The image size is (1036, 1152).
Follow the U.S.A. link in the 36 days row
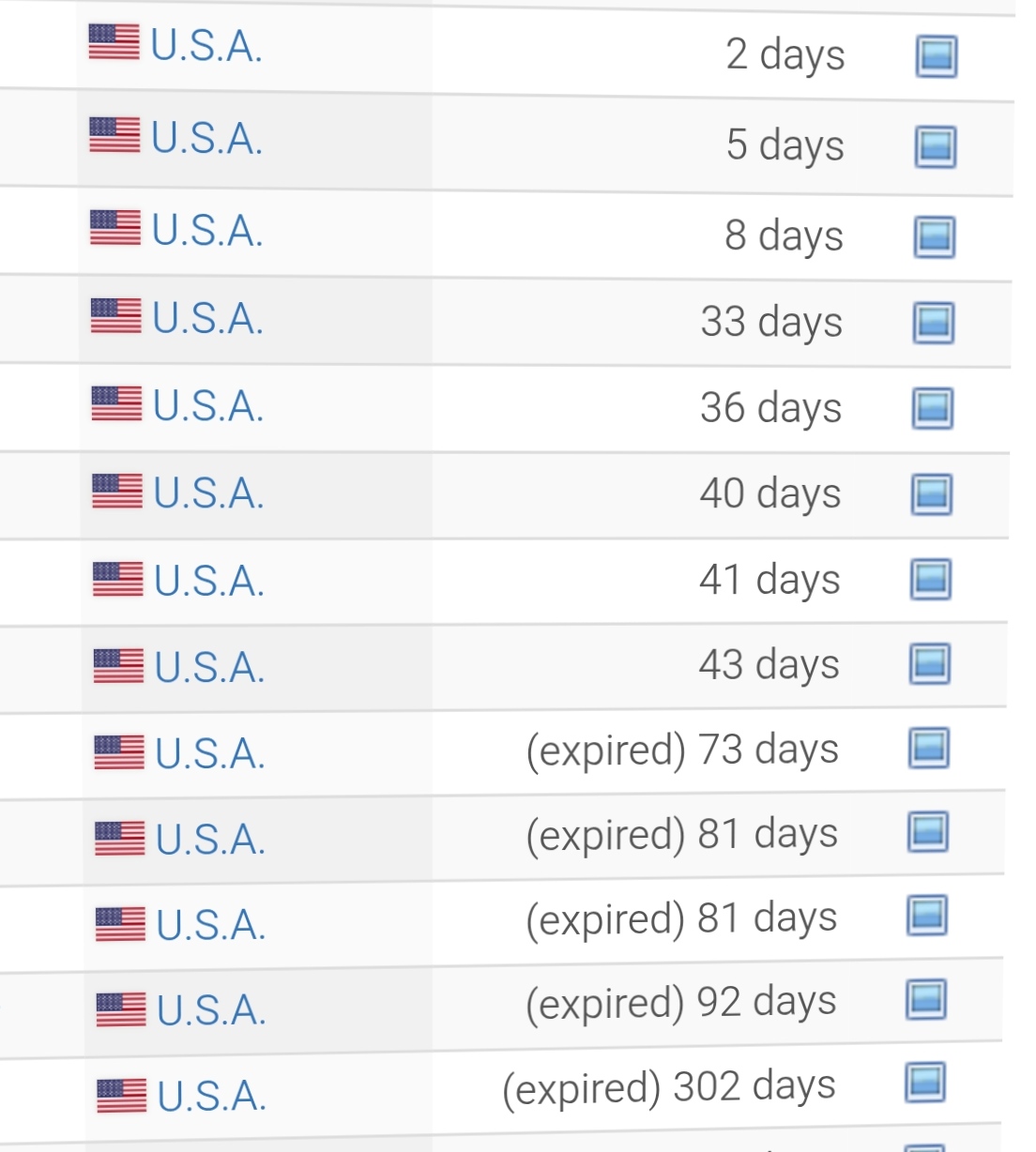coord(208,407)
